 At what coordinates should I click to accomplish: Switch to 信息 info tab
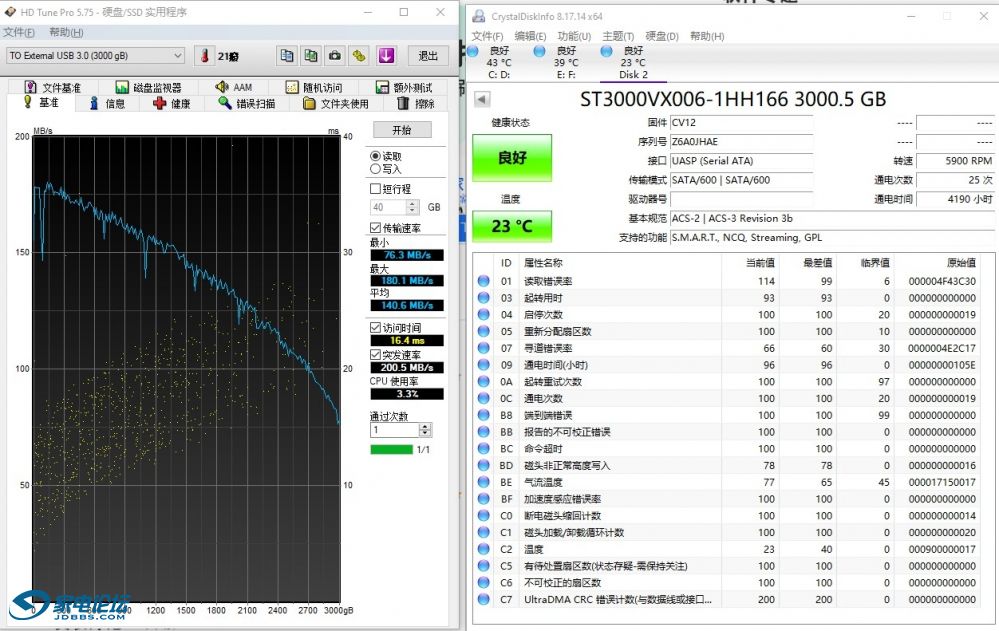[107, 103]
